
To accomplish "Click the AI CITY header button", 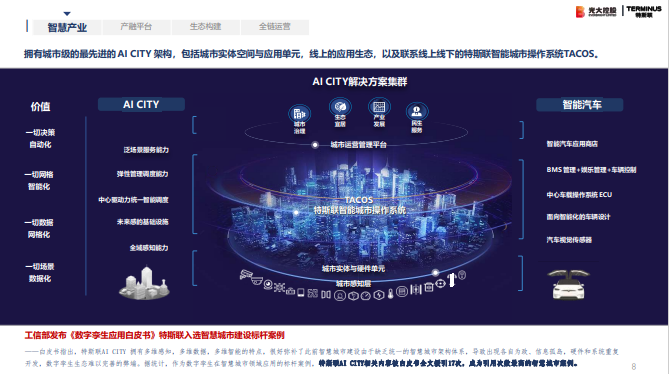I will pos(141,104).
